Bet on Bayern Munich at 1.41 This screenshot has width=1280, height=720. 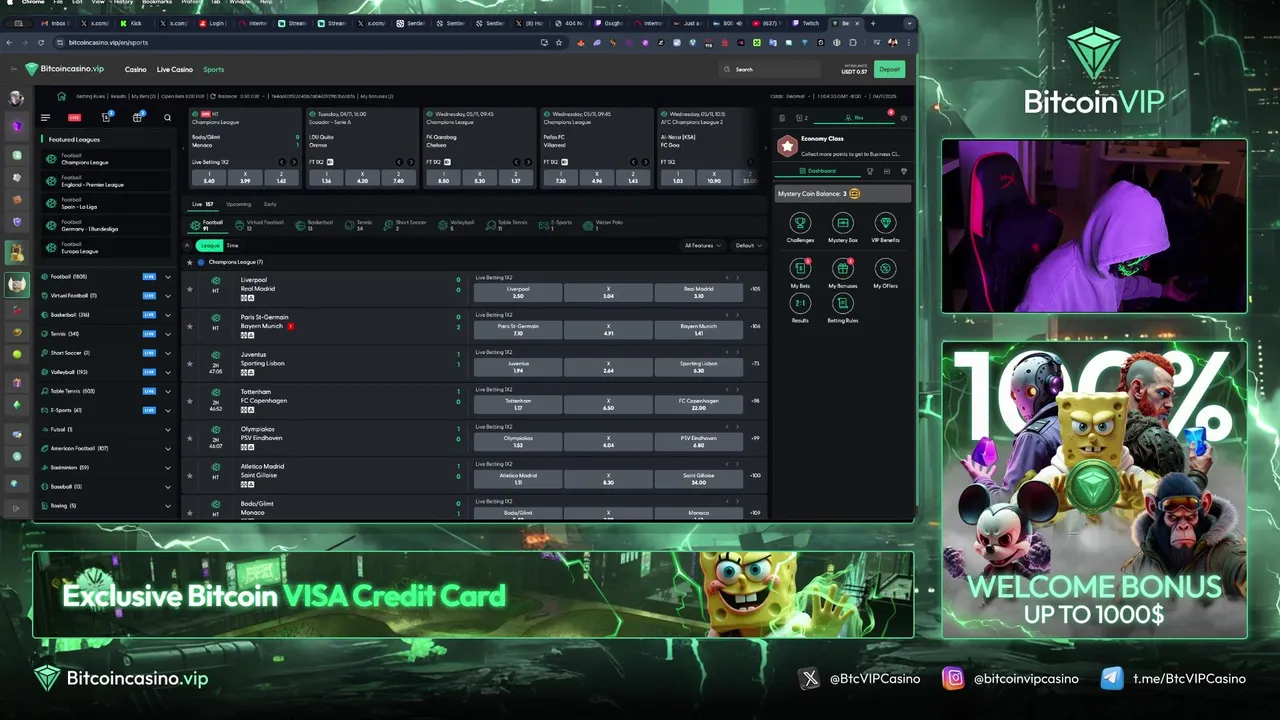[x=698, y=330]
